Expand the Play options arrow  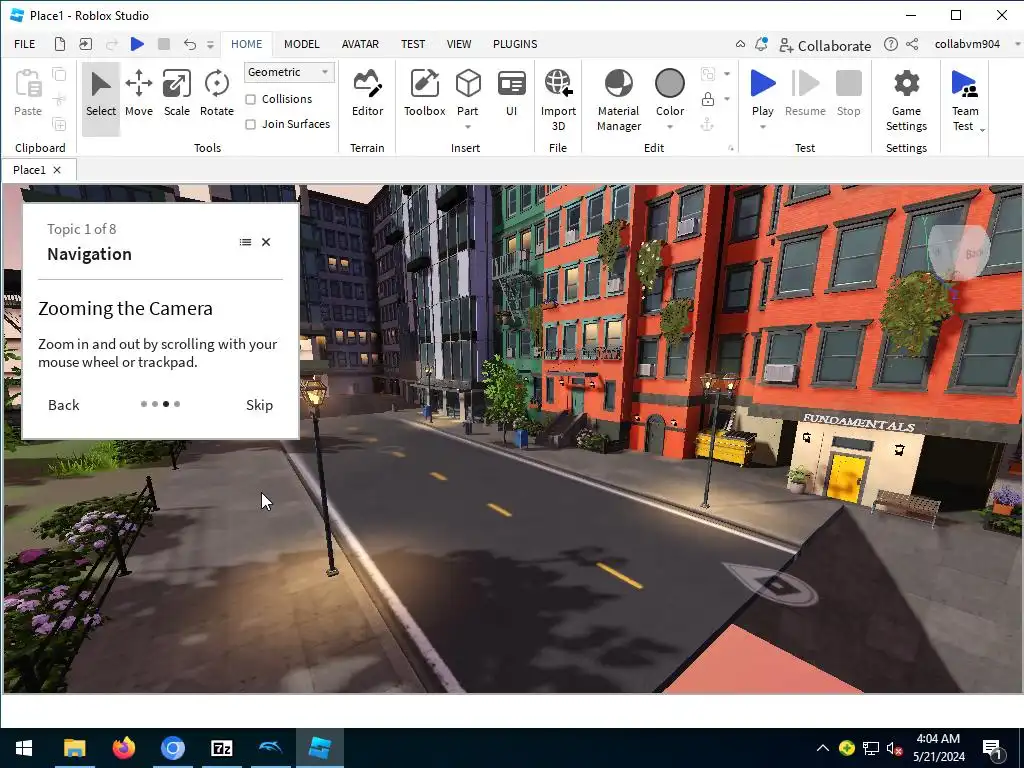[762, 127]
